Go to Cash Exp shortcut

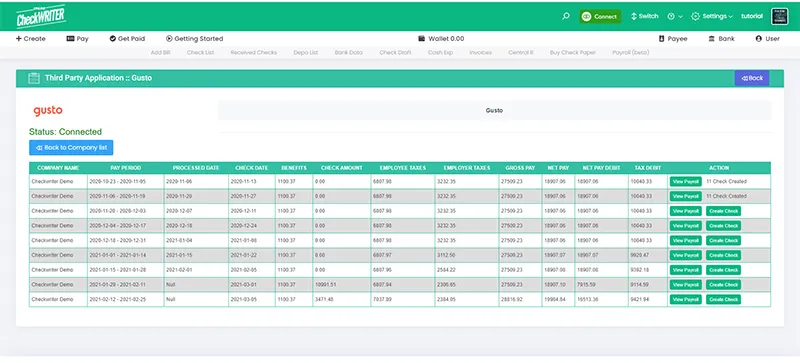[x=440, y=53]
